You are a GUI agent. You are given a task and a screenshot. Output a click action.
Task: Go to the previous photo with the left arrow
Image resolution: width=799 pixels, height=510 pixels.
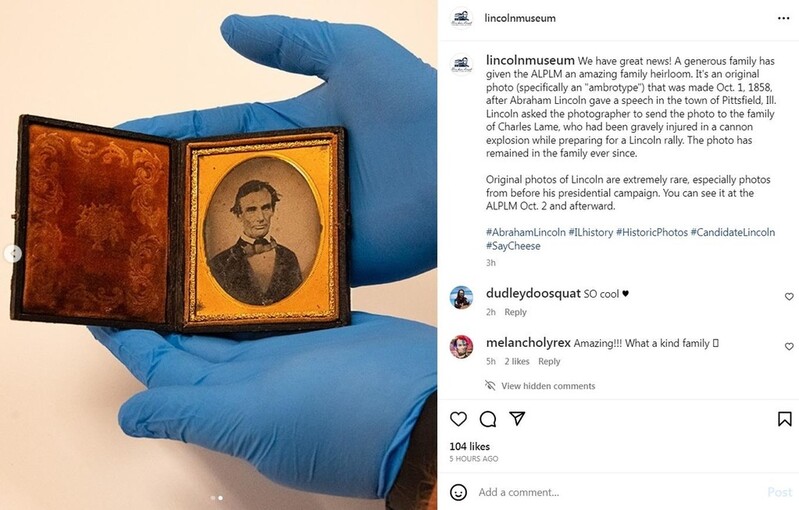pyautogui.click(x=13, y=253)
